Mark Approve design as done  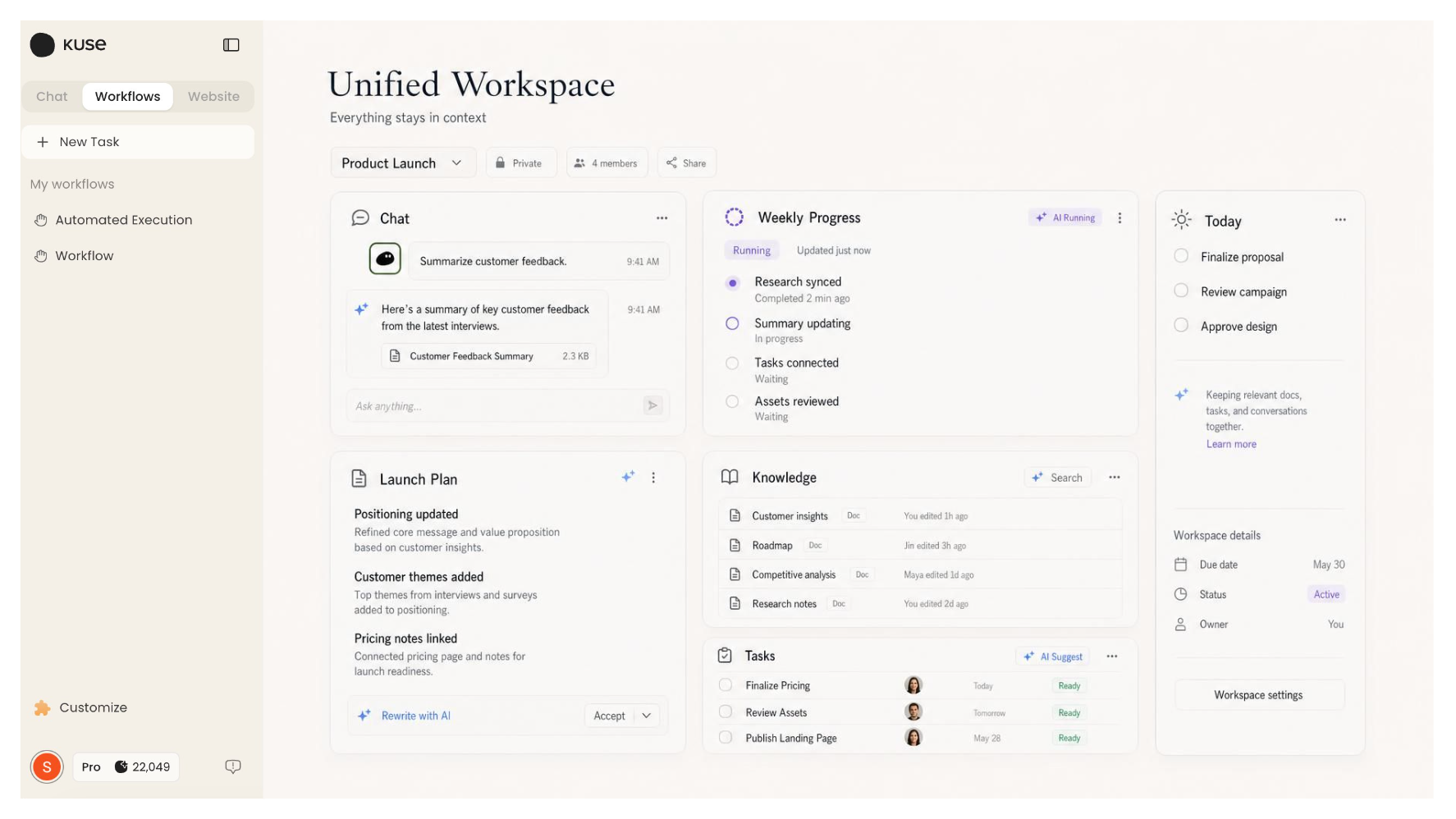click(1181, 325)
